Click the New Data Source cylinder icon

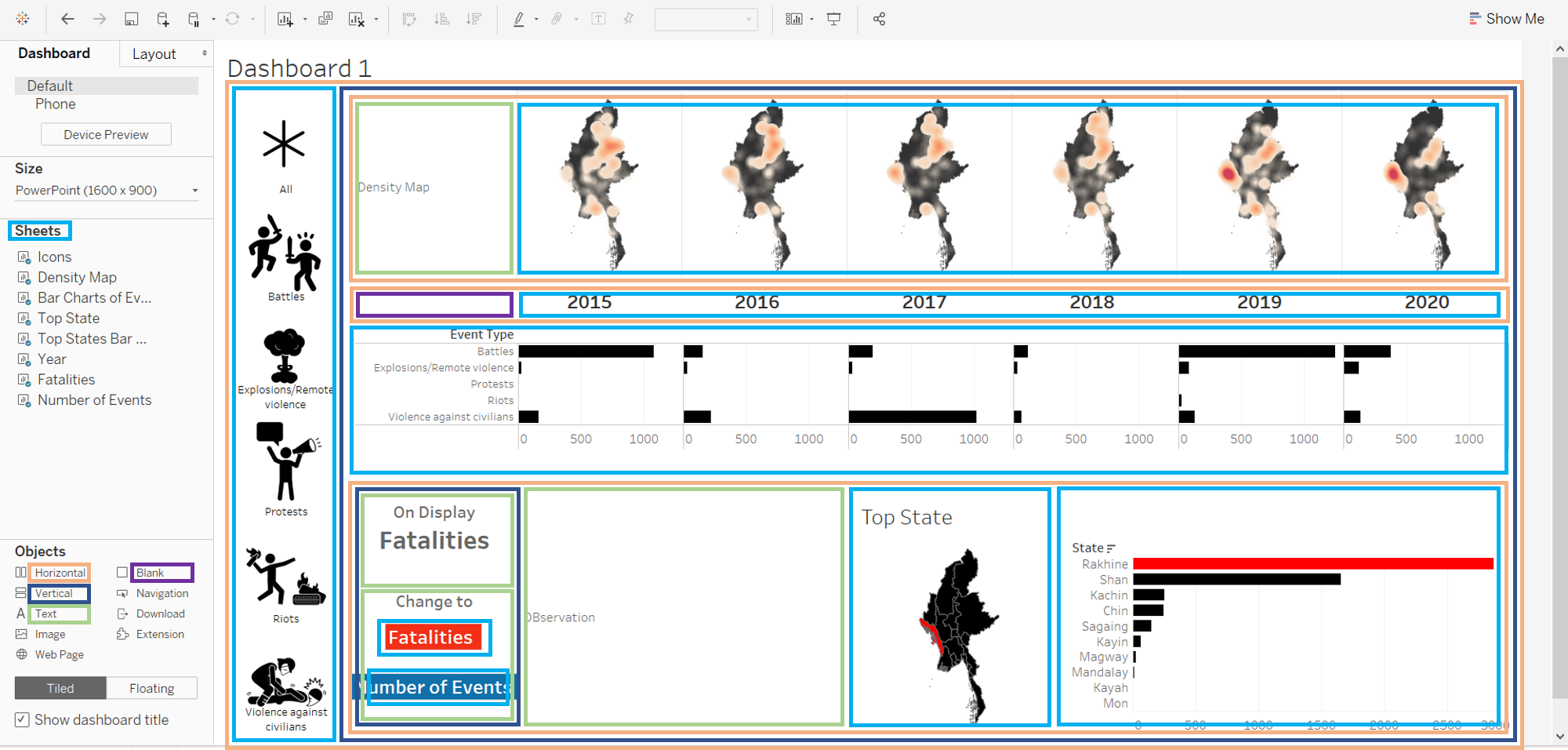click(x=194, y=19)
